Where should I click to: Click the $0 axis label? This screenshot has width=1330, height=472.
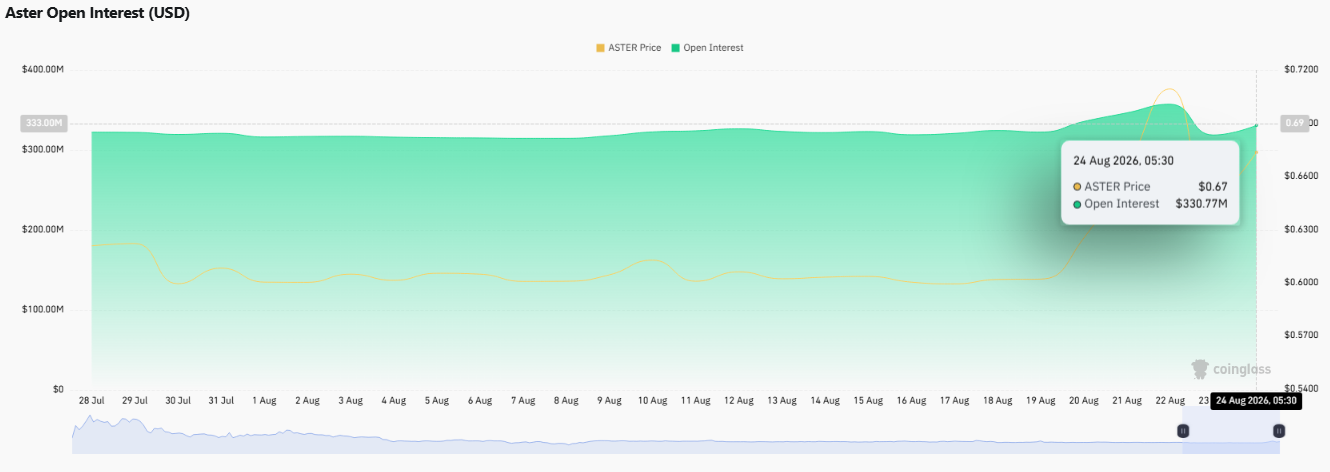click(58, 389)
